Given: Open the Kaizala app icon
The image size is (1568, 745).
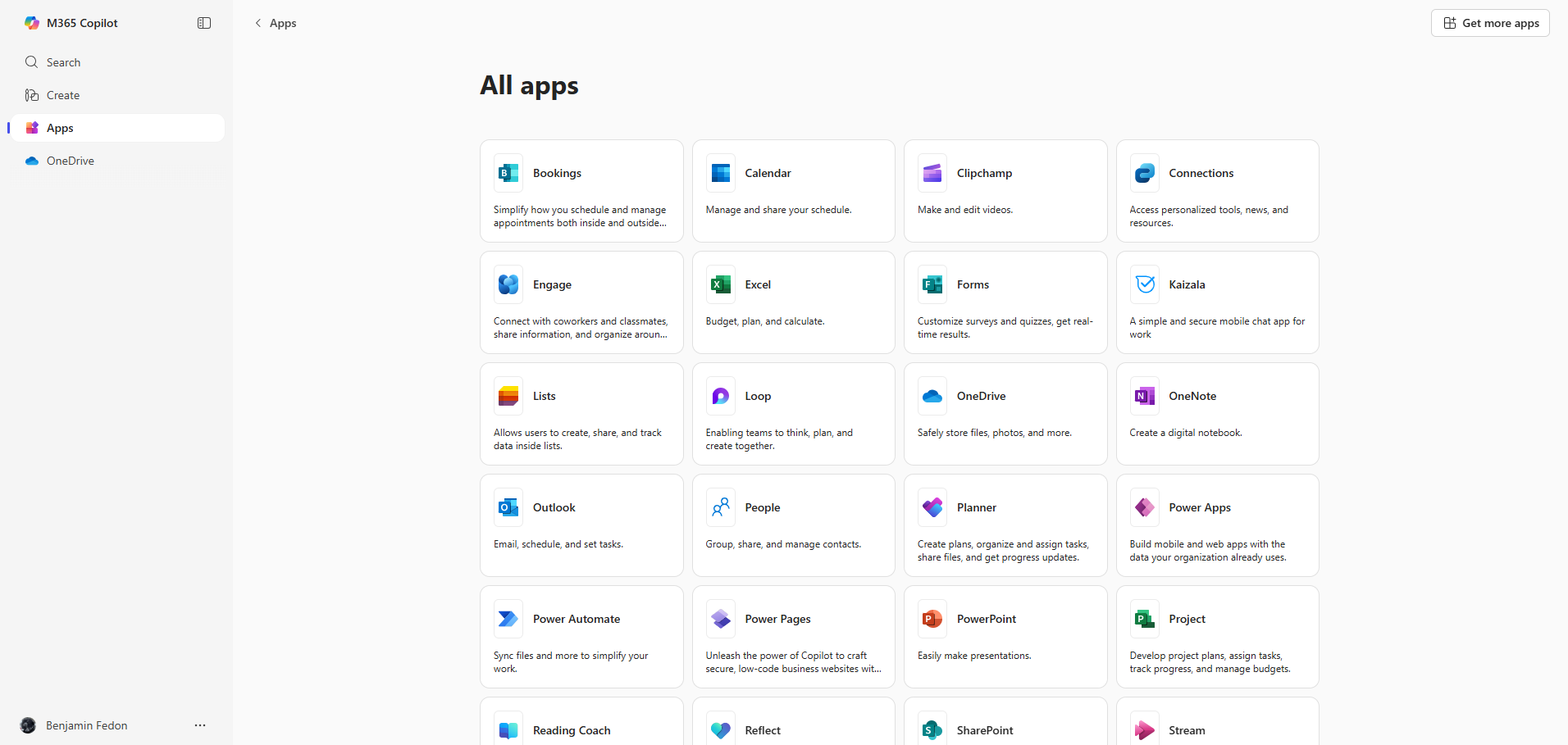Looking at the screenshot, I should (1145, 284).
